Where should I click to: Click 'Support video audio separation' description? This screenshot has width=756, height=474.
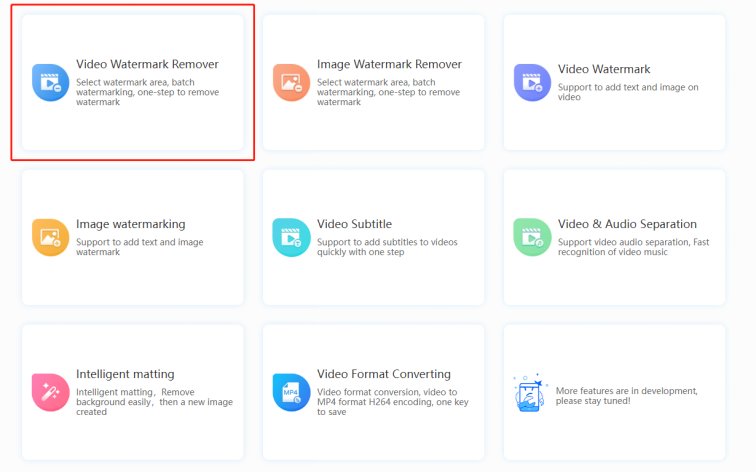tap(634, 247)
